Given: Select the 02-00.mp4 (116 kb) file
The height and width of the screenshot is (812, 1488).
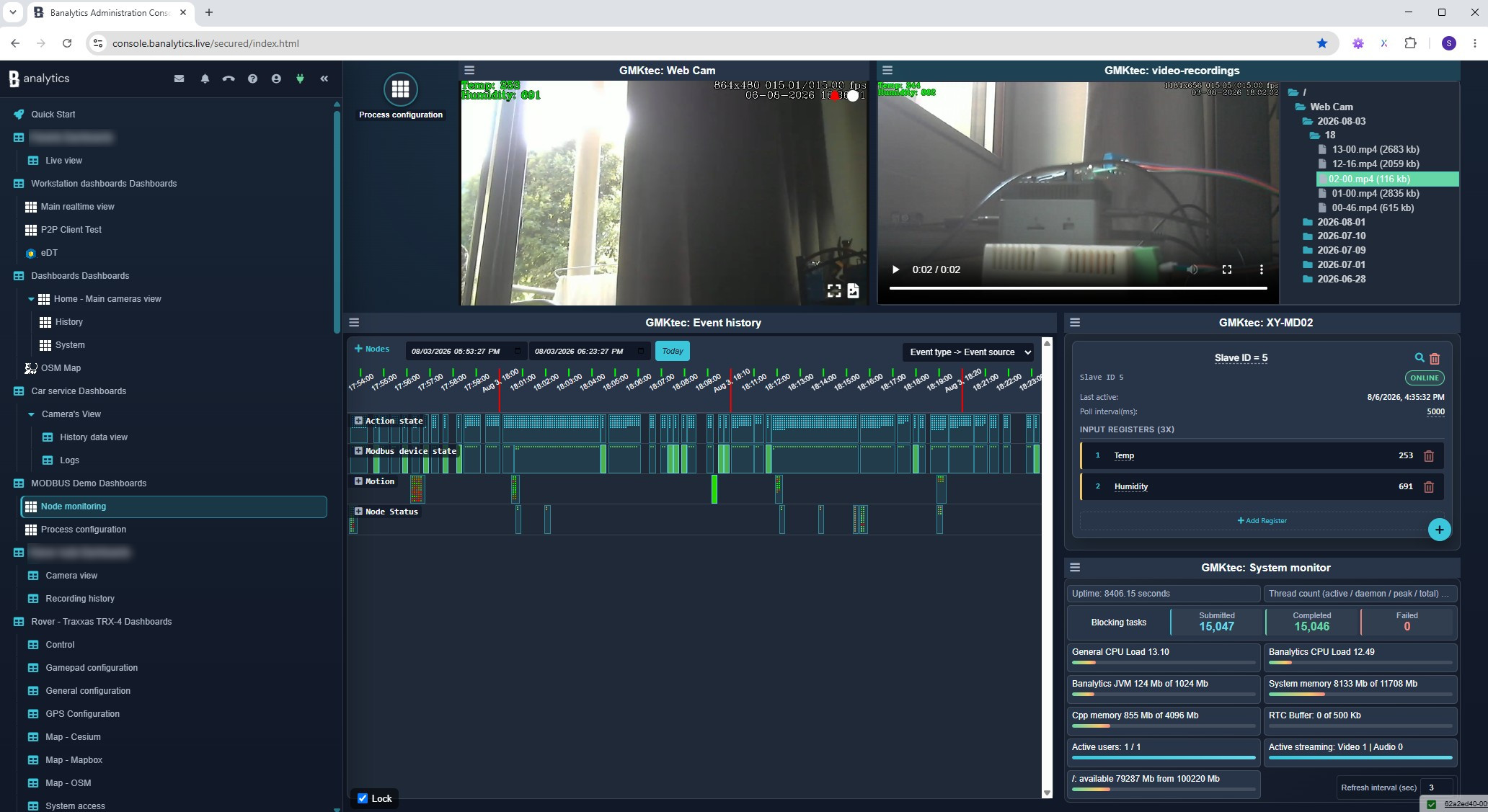Looking at the screenshot, I should 1388,179.
